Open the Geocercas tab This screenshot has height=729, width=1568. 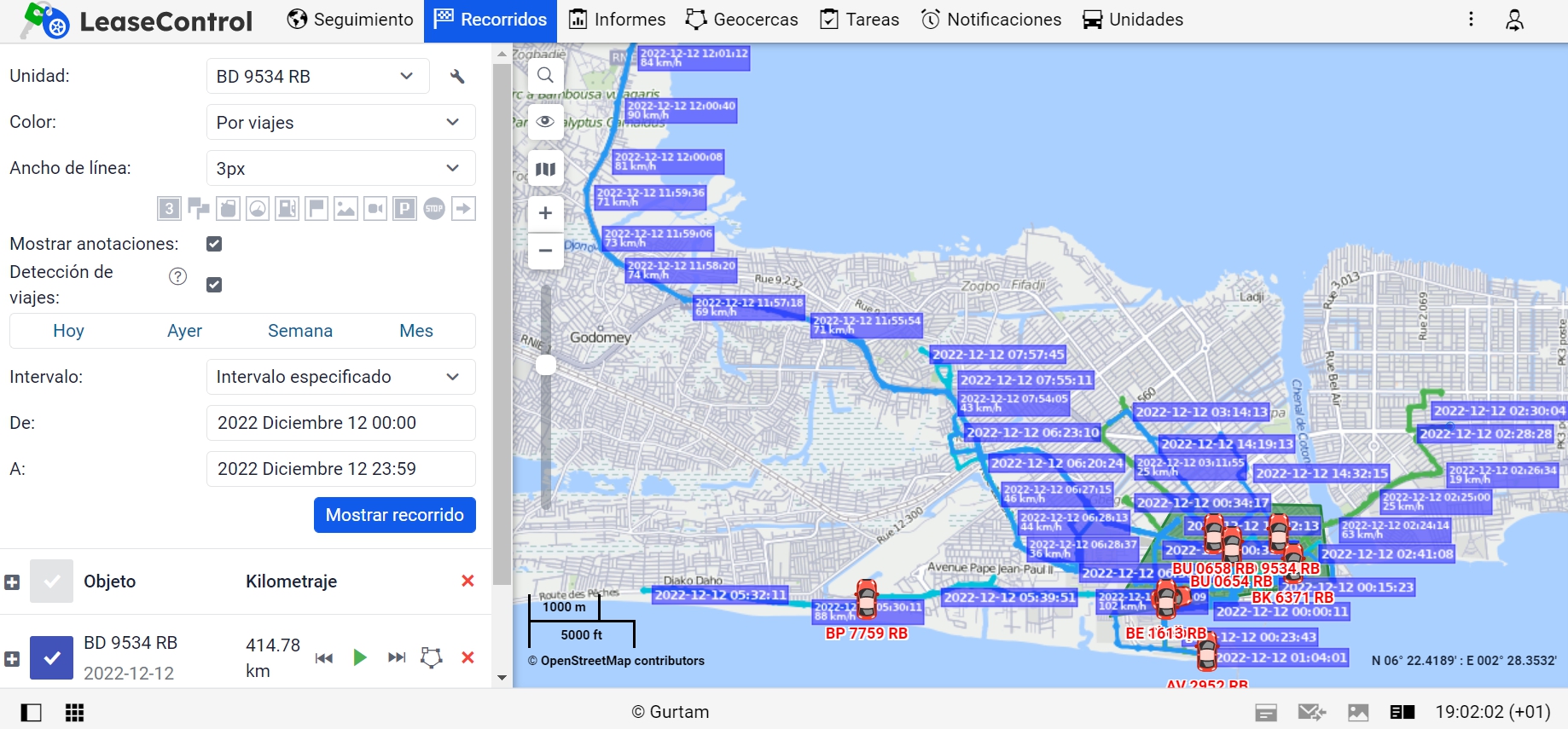[742, 20]
